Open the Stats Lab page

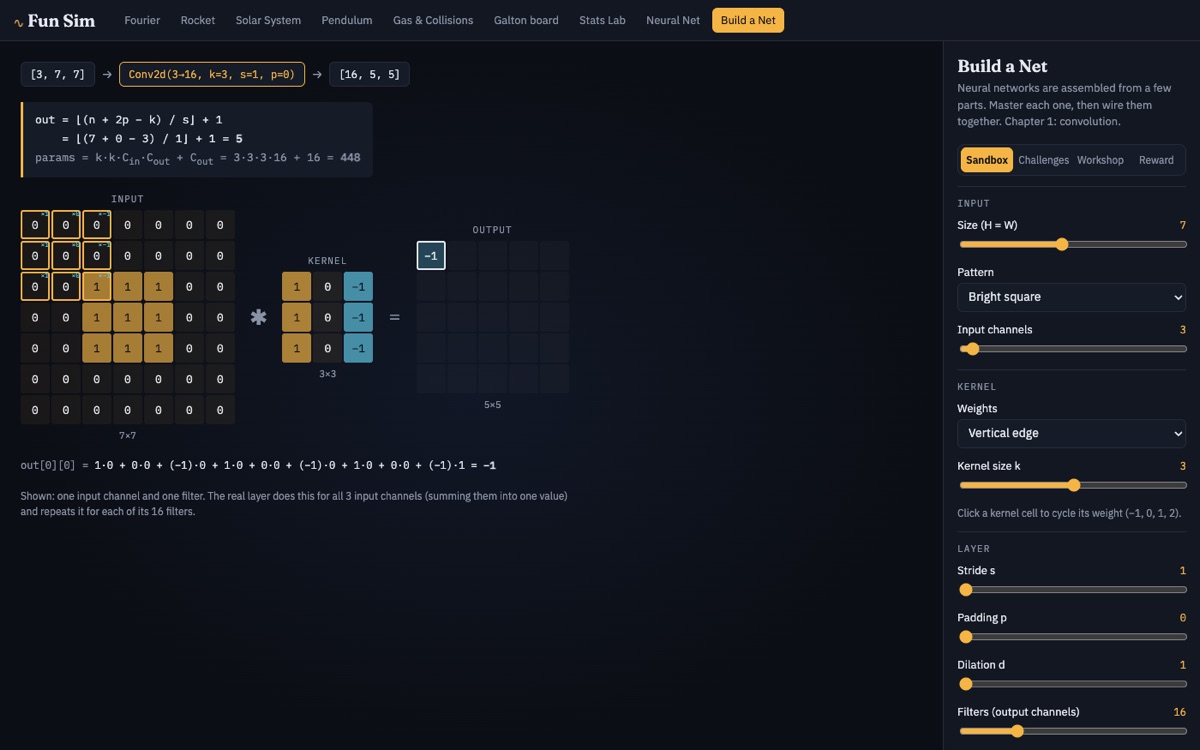(x=602, y=20)
